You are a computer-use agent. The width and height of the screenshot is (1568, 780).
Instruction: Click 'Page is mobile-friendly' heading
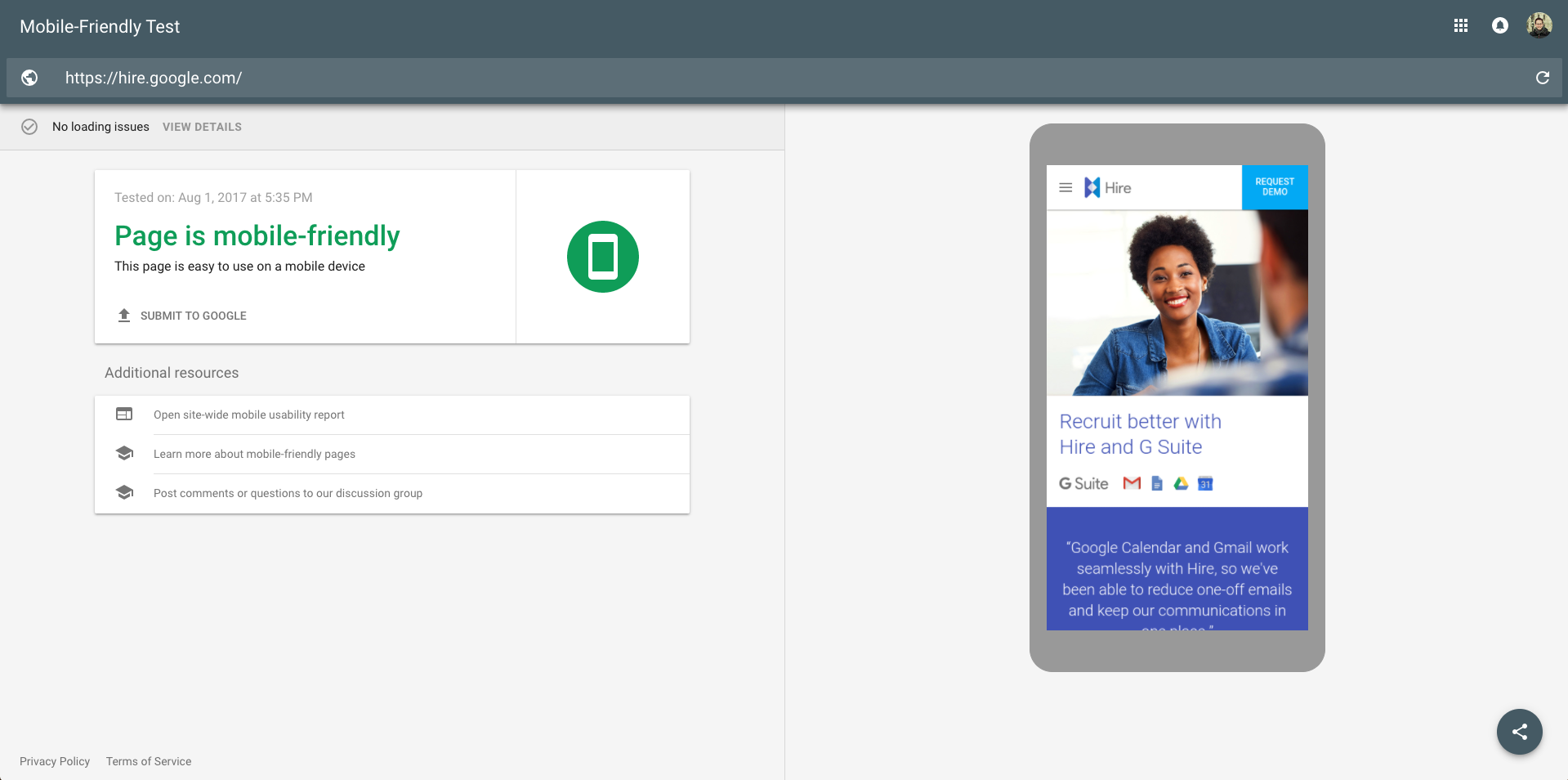(257, 236)
